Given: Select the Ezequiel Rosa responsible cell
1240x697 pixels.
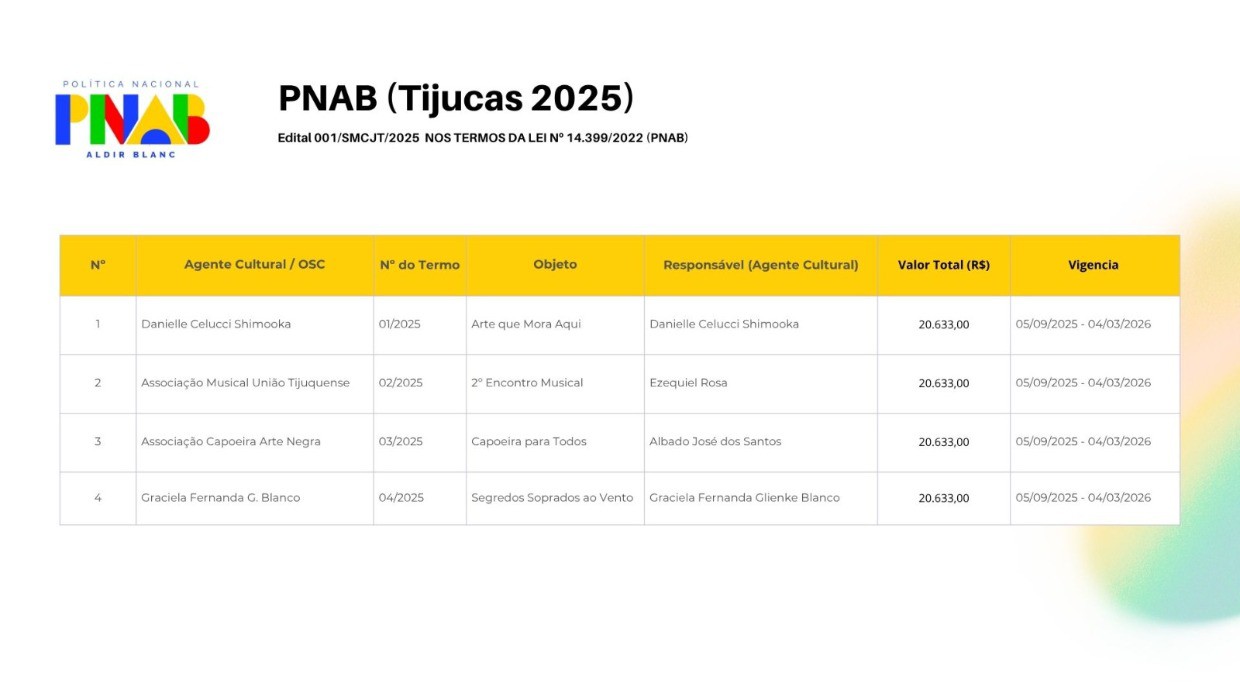Looking at the screenshot, I should pyautogui.click(x=688, y=383).
